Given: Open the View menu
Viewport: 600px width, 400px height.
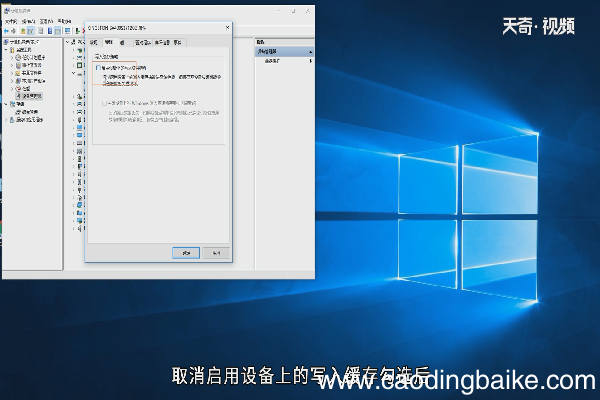Looking at the screenshot, I should 46,21.
